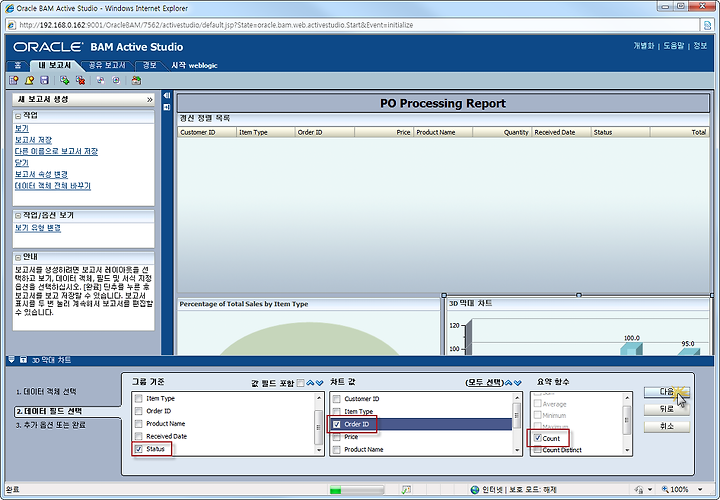
Task: Switch to the 홈 tab
Action: [18, 65]
